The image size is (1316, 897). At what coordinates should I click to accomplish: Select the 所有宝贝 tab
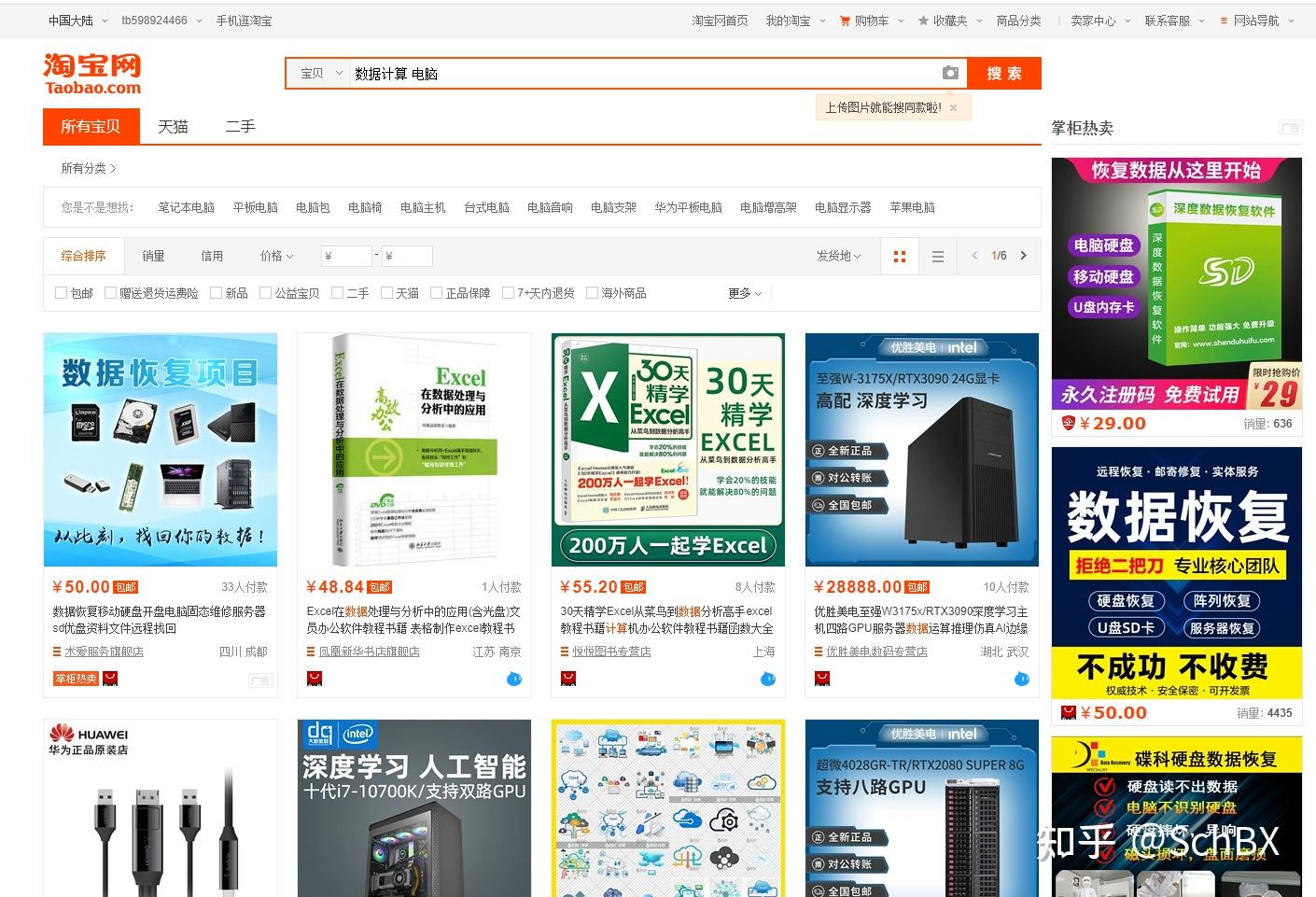[91, 126]
